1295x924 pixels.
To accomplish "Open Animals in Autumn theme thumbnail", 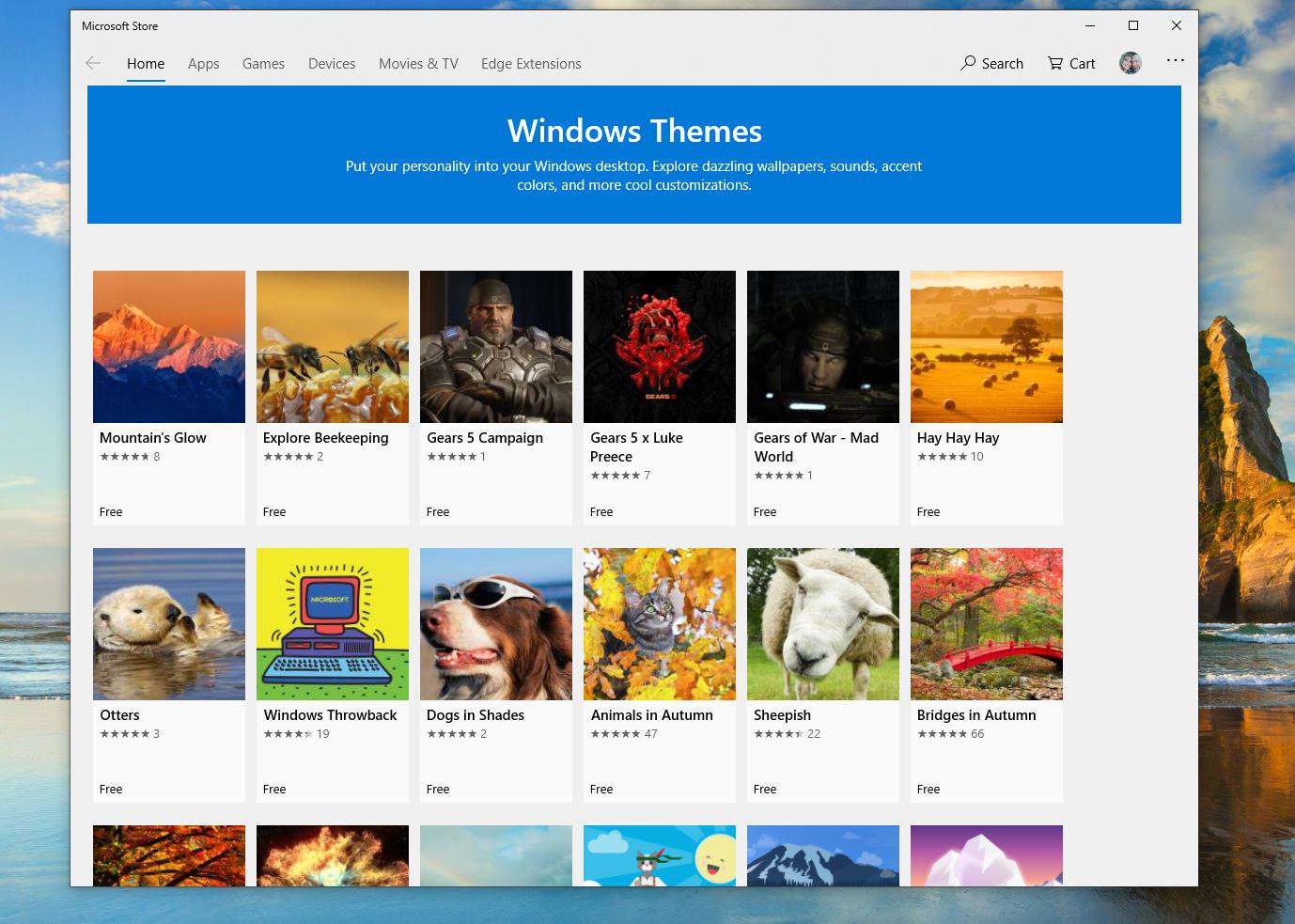I will [x=660, y=624].
